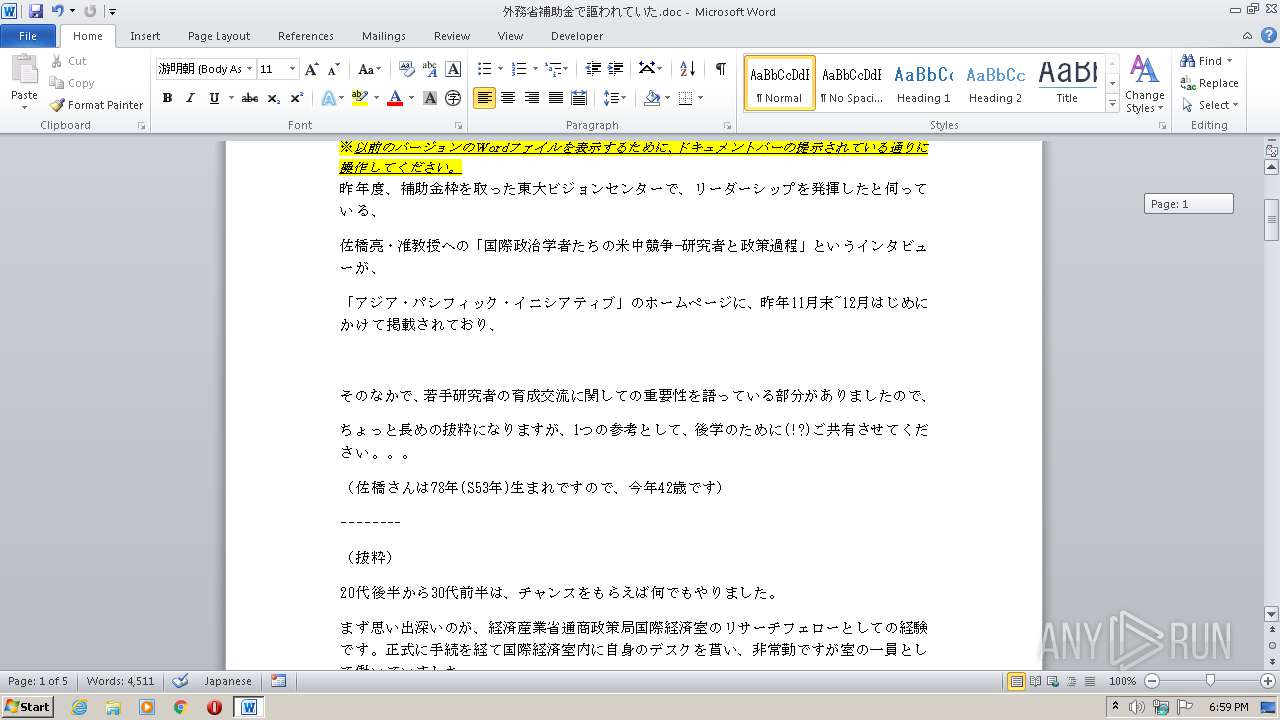The width and height of the screenshot is (1280, 720).
Task: Toggle Align Text Left
Action: [484, 98]
